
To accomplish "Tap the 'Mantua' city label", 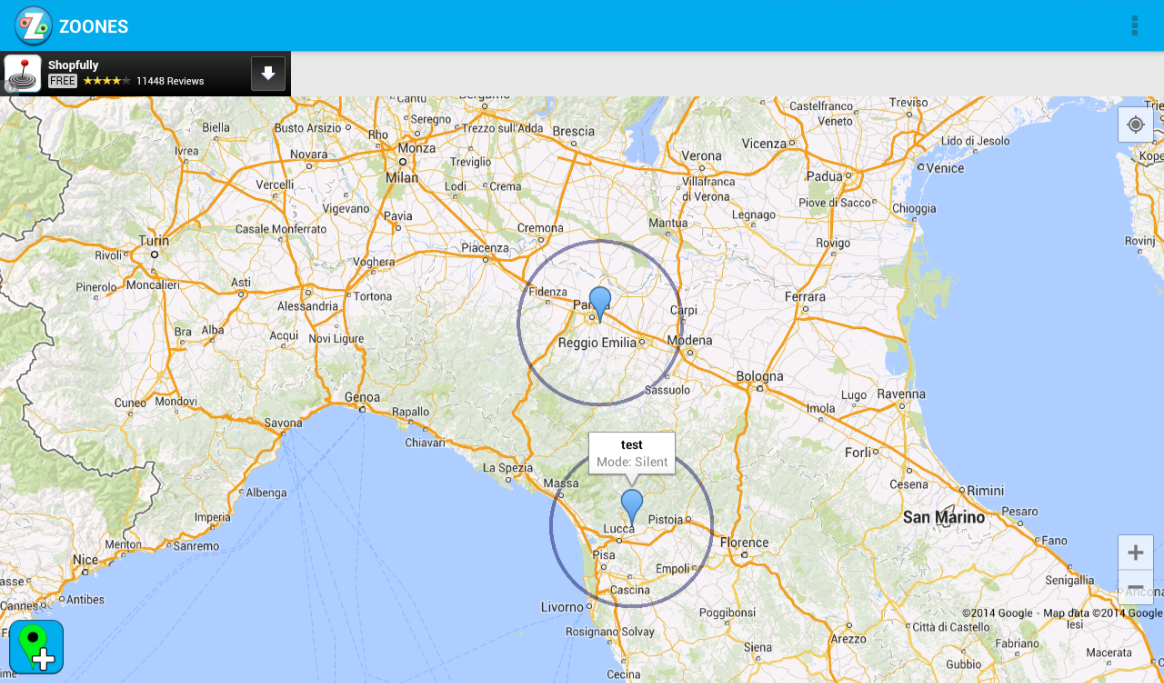I will click(x=667, y=223).
